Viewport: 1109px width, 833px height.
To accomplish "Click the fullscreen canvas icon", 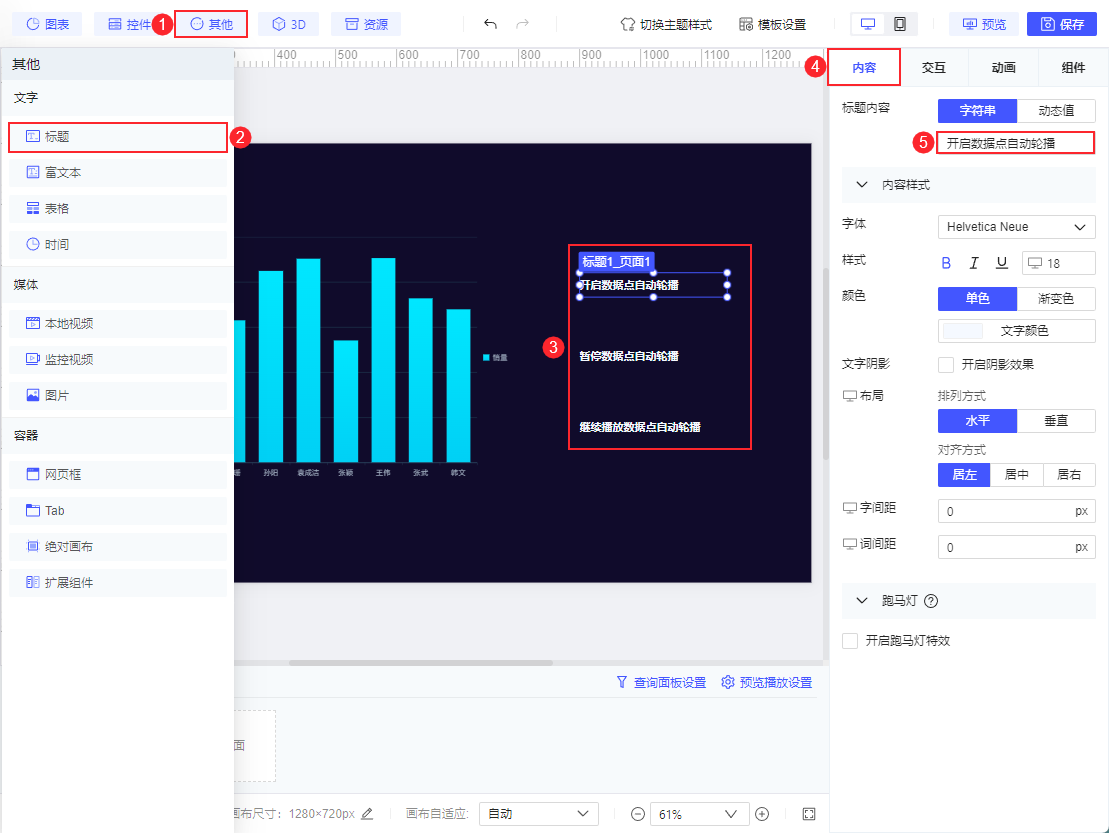I will pyautogui.click(x=809, y=814).
